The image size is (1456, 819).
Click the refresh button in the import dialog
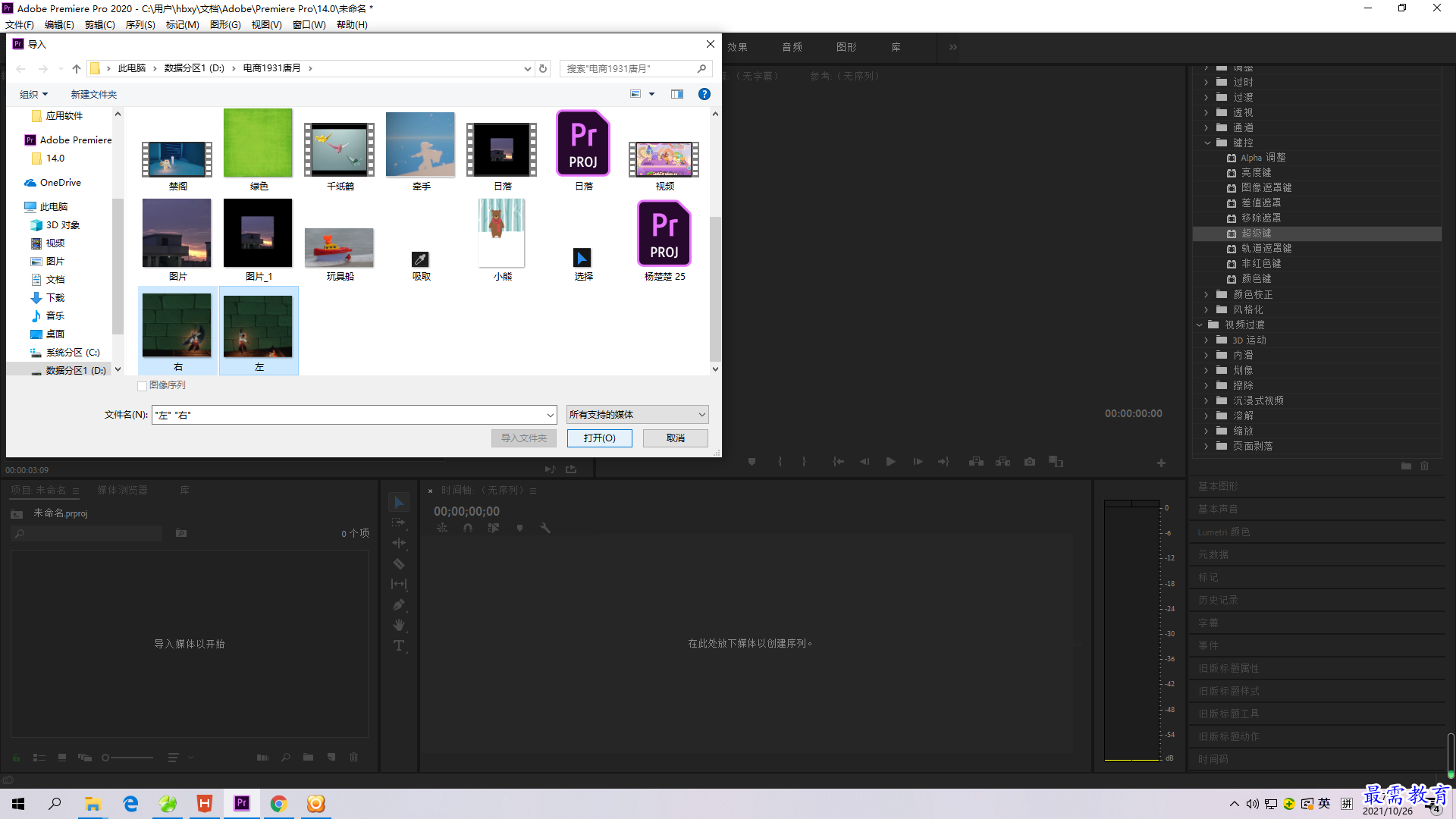[543, 68]
